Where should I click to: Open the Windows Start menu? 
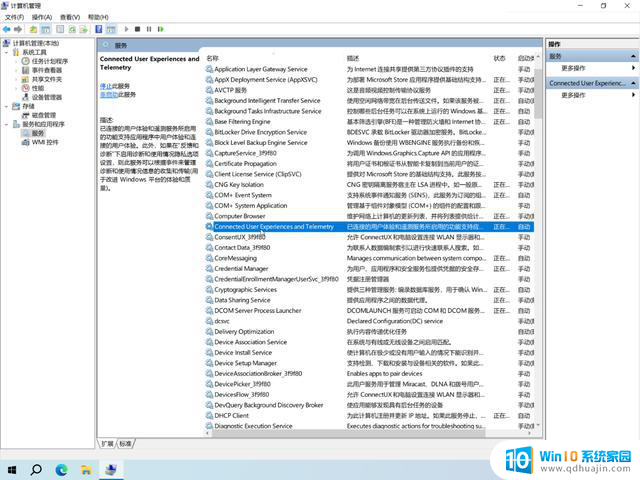tap(12, 470)
